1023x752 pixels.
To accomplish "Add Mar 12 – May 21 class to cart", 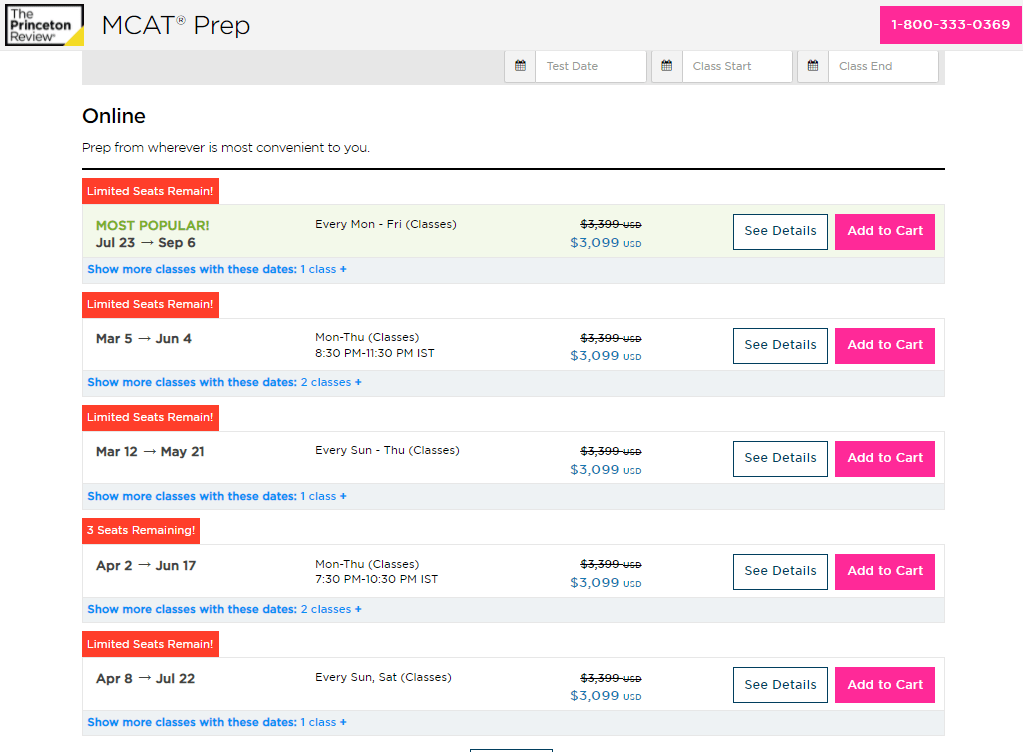I will pyautogui.click(x=885, y=459).
